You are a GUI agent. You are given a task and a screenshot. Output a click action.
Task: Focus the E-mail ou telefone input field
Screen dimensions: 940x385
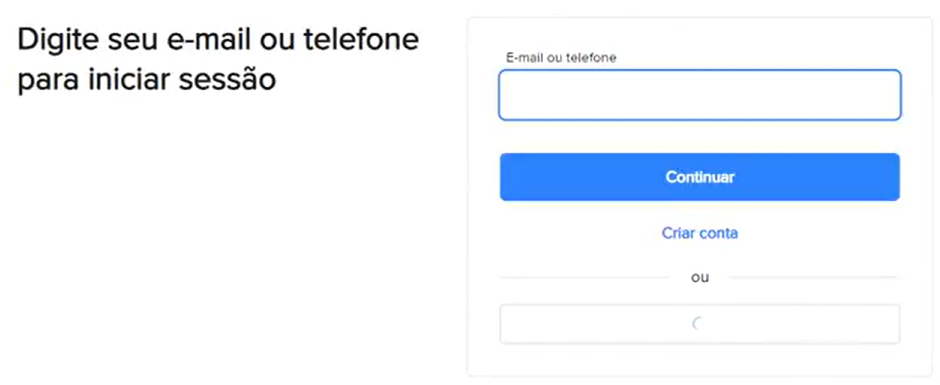coord(700,95)
